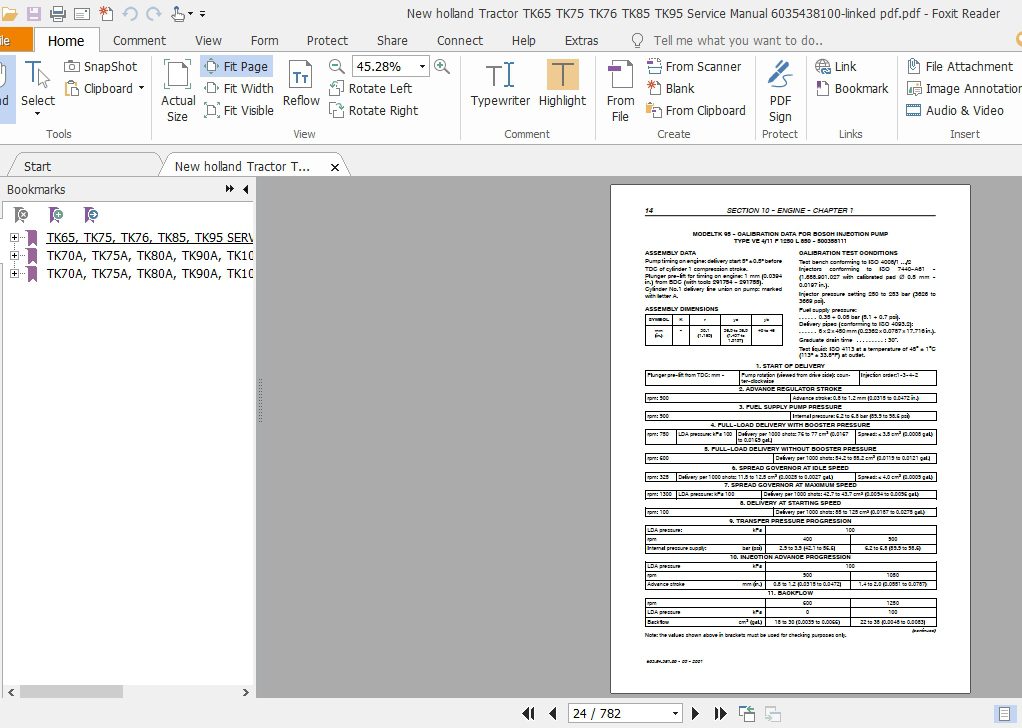This screenshot has width=1022, height=728.
Task: Enable Fit Visible view mode
Action: [x=239, y=110]
